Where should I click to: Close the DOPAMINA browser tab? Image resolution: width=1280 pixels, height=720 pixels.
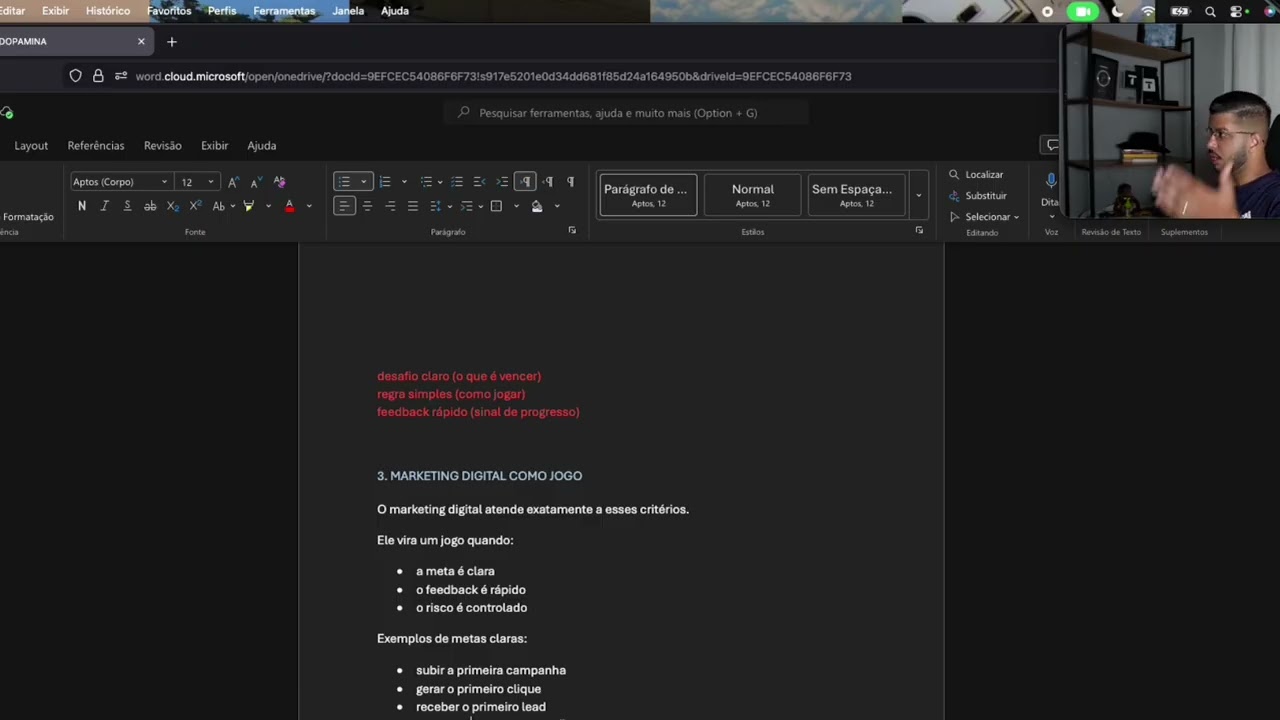(141, 42)
